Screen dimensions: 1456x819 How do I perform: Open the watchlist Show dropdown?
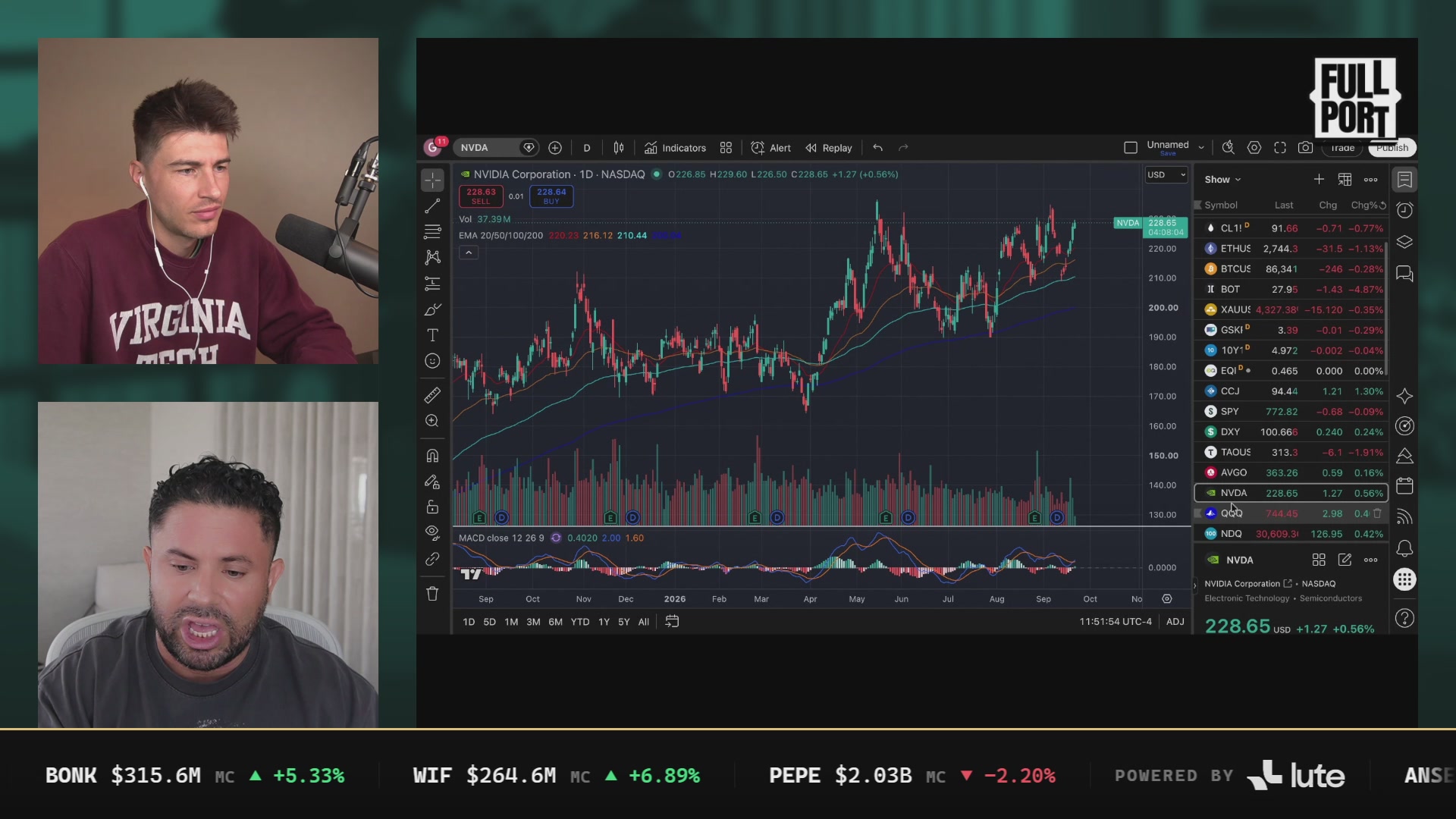pyautogui.click(x=1222, y=180)
